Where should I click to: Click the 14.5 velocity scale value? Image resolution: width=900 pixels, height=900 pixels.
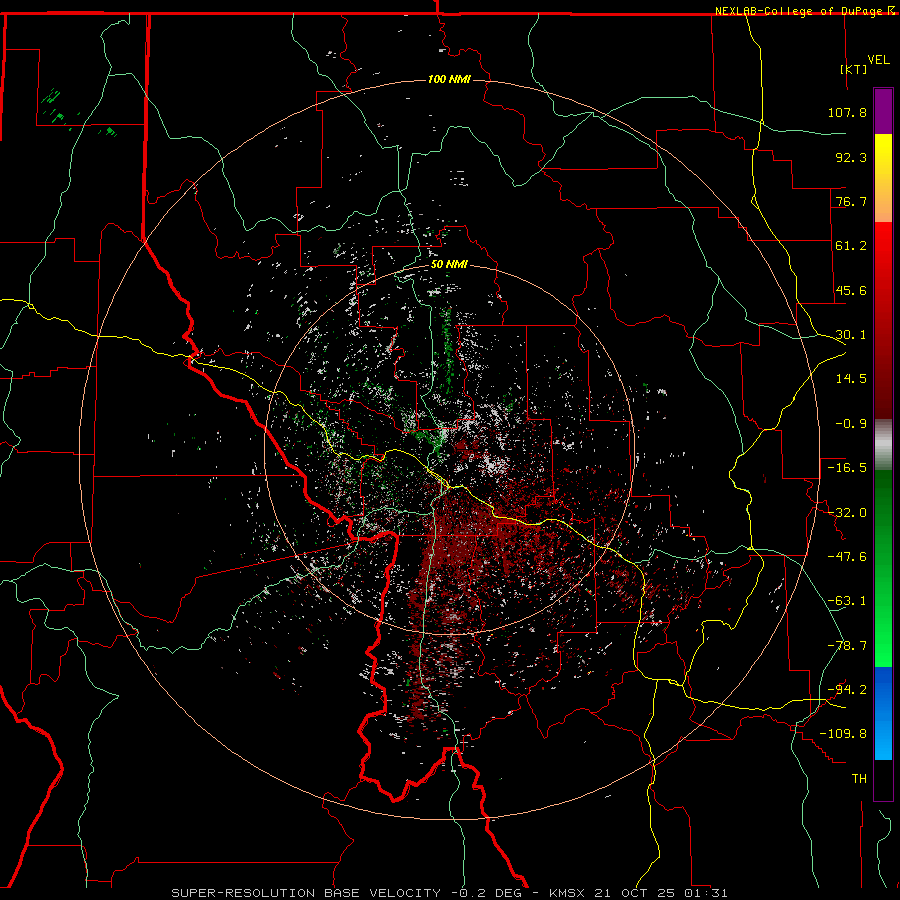(x=851, y=379)
